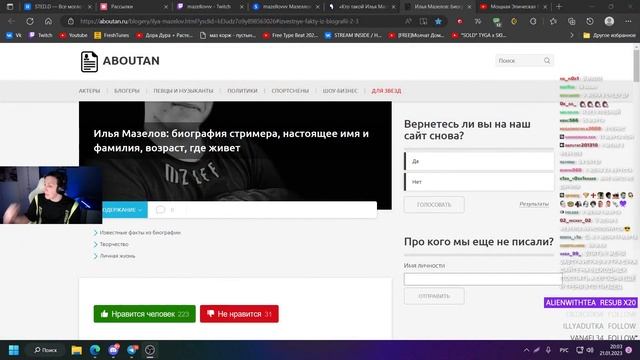Open the Twitch bookmark
The height and width of the screenshot is (360, 640).
pyautogui.click(x=40, y=36)
